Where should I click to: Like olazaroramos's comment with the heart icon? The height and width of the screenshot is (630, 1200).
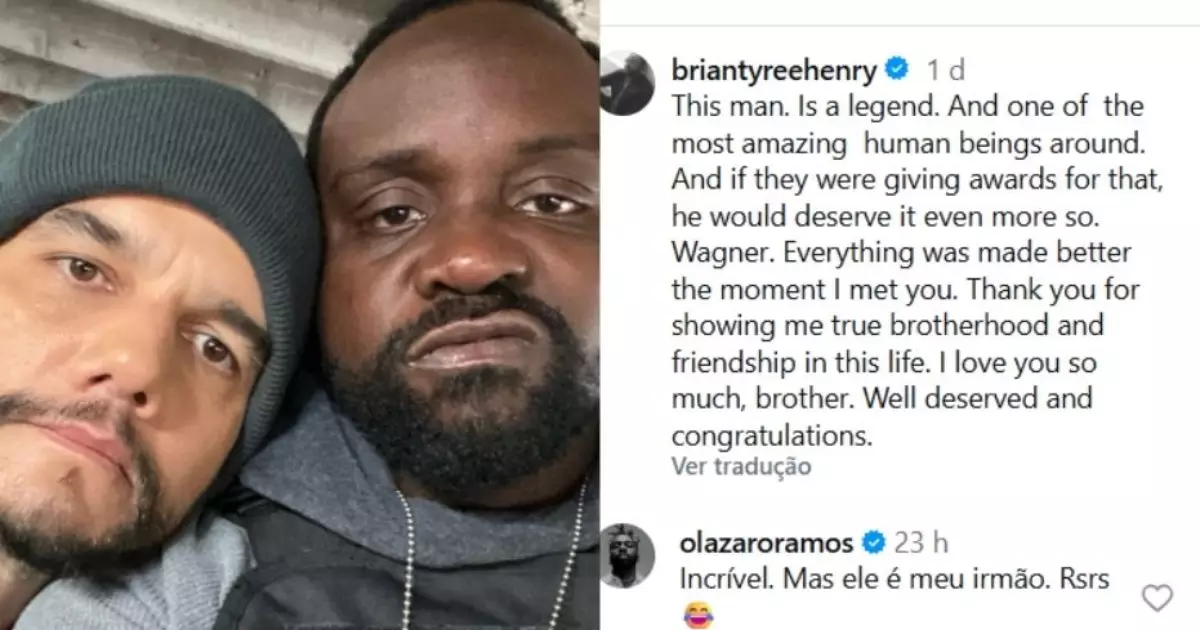(x=1157, y=598)
